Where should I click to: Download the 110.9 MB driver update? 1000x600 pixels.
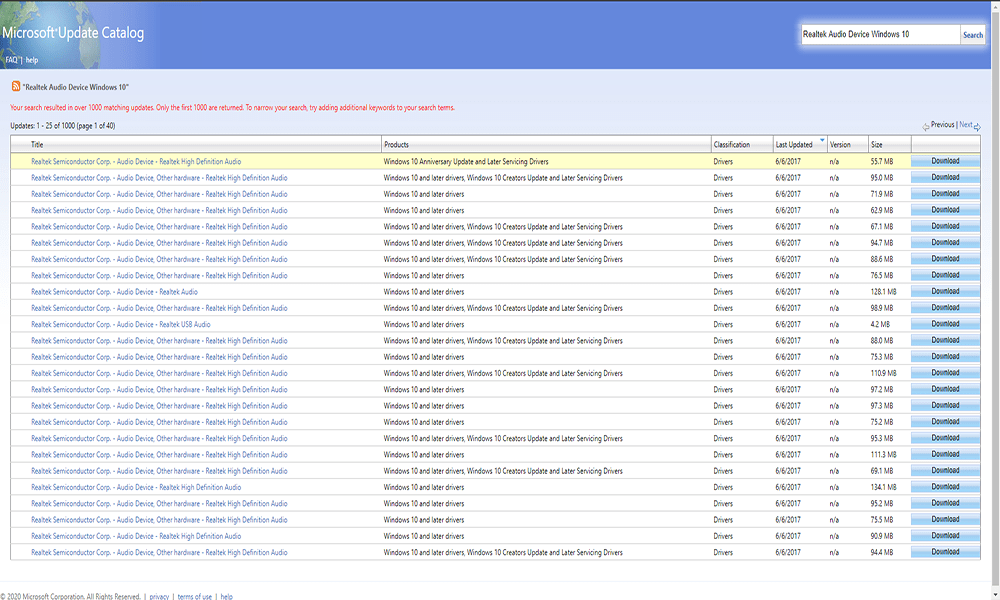[x=945, y=373]
